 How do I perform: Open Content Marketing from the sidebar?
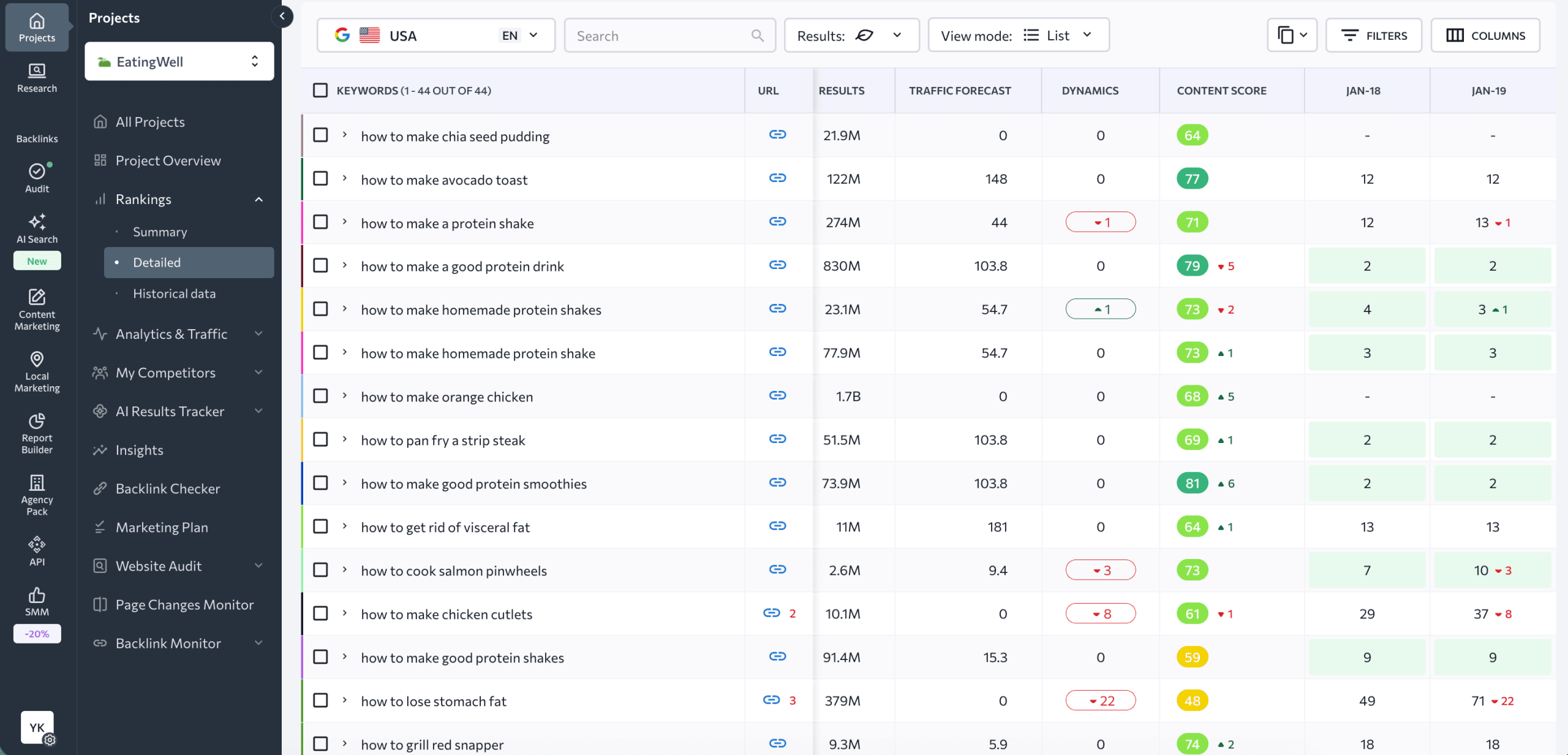pos(37,311)
